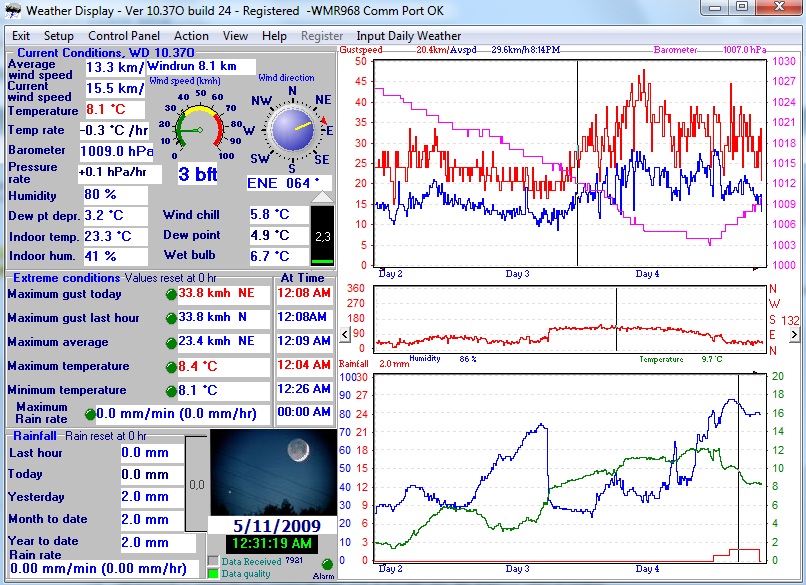Open the Action menu

pyautogui.click(x=191, y=36)
